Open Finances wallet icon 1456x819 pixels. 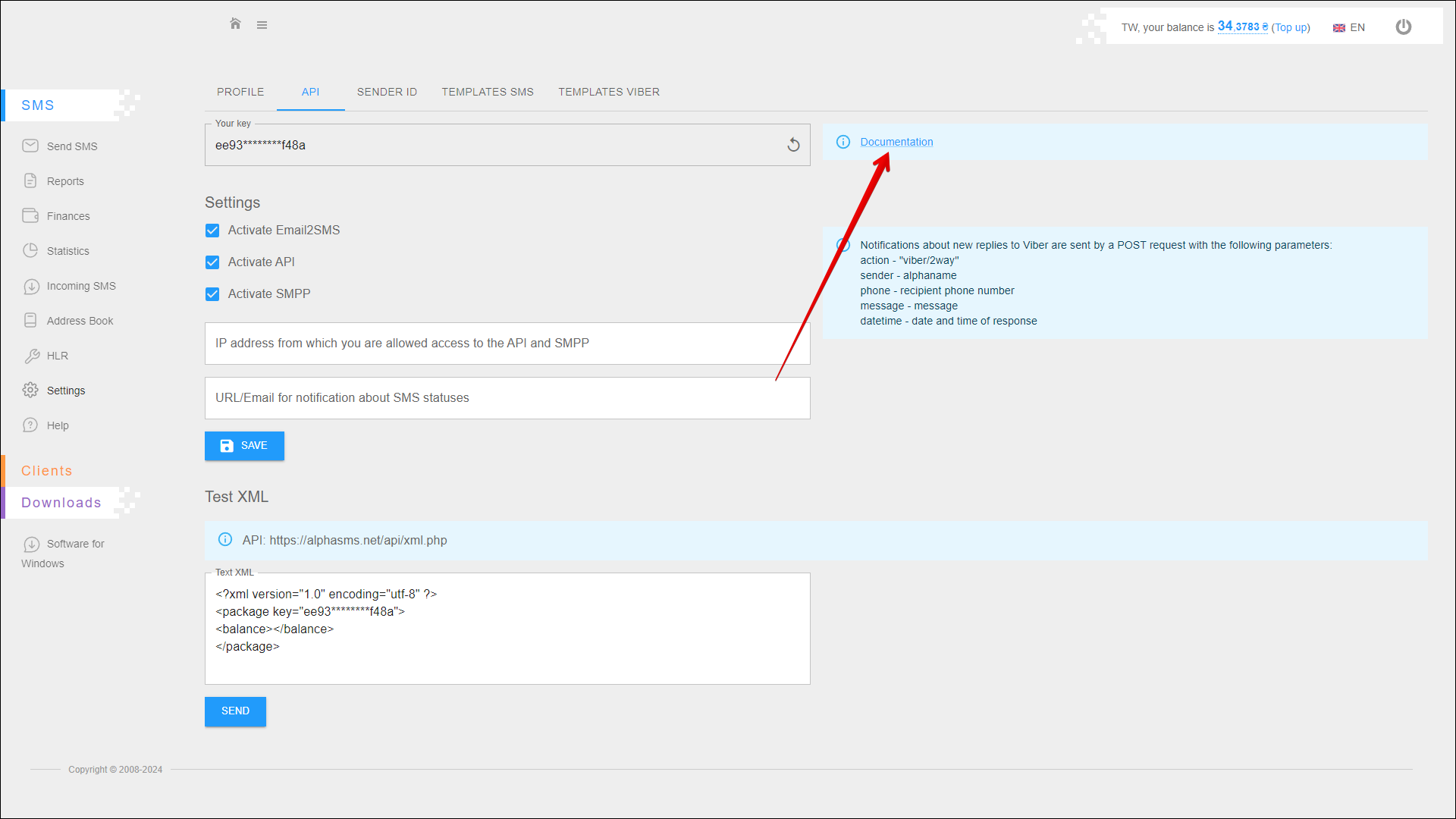point(30,216)
